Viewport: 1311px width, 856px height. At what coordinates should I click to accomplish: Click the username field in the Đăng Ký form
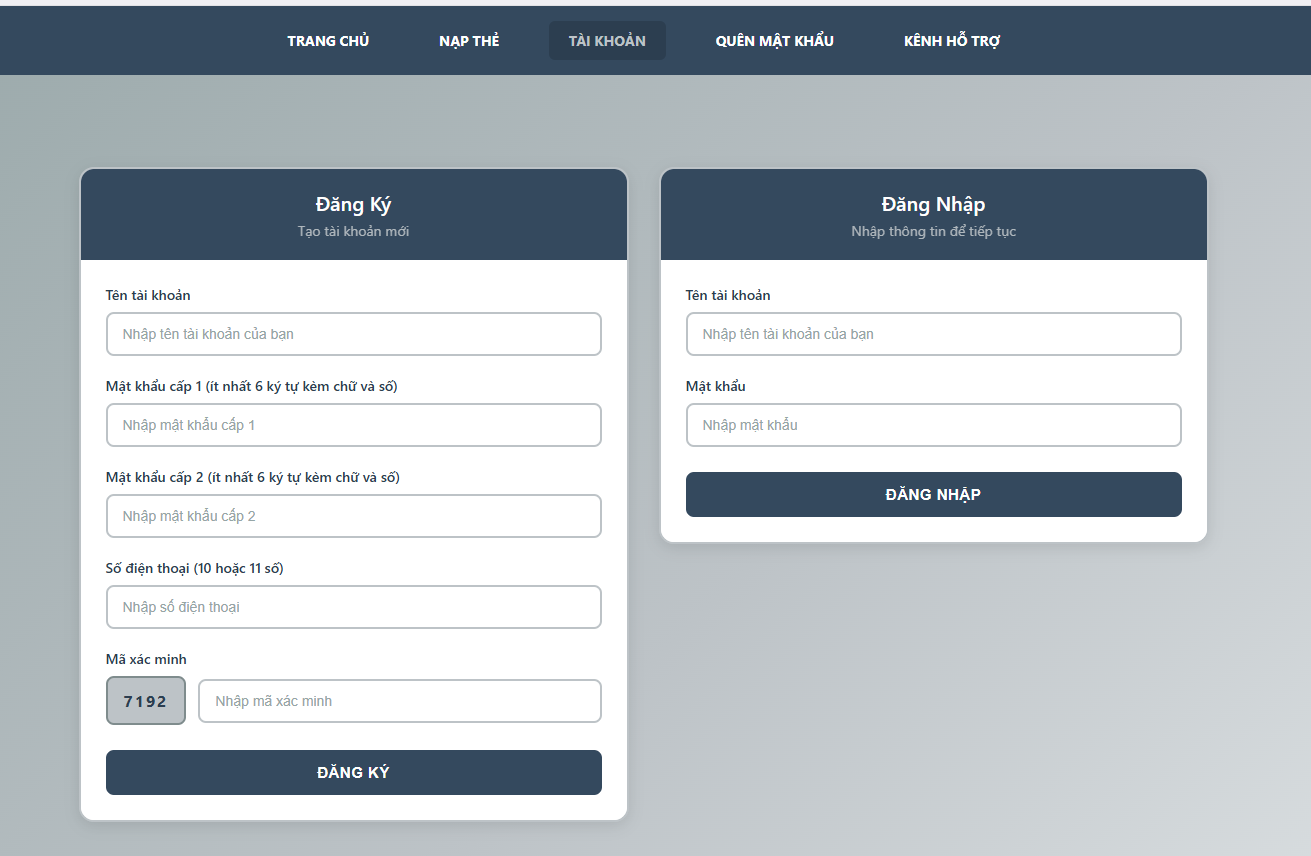354,334
